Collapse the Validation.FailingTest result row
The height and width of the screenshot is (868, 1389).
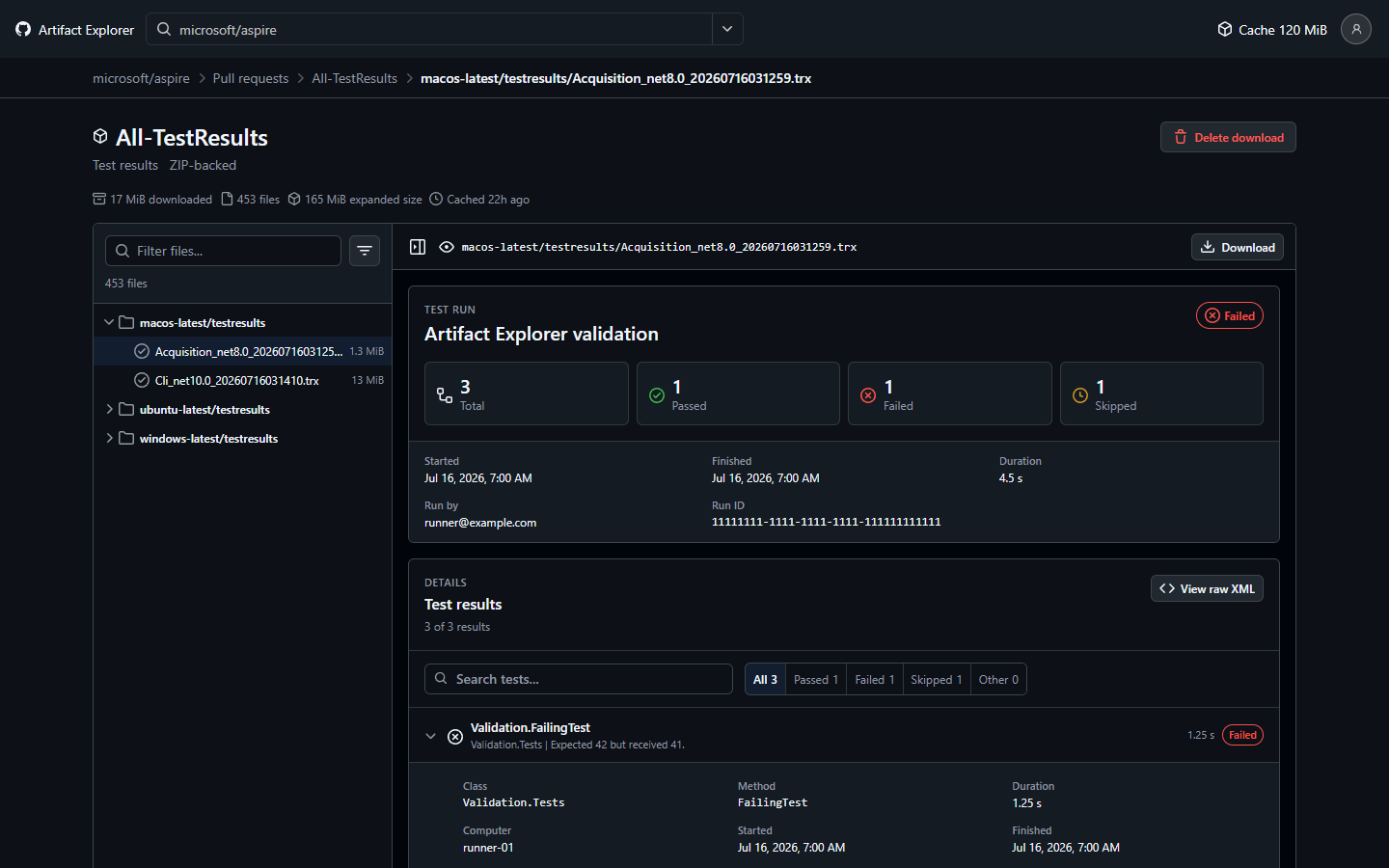pyautogui.click(x=430, y=736)
